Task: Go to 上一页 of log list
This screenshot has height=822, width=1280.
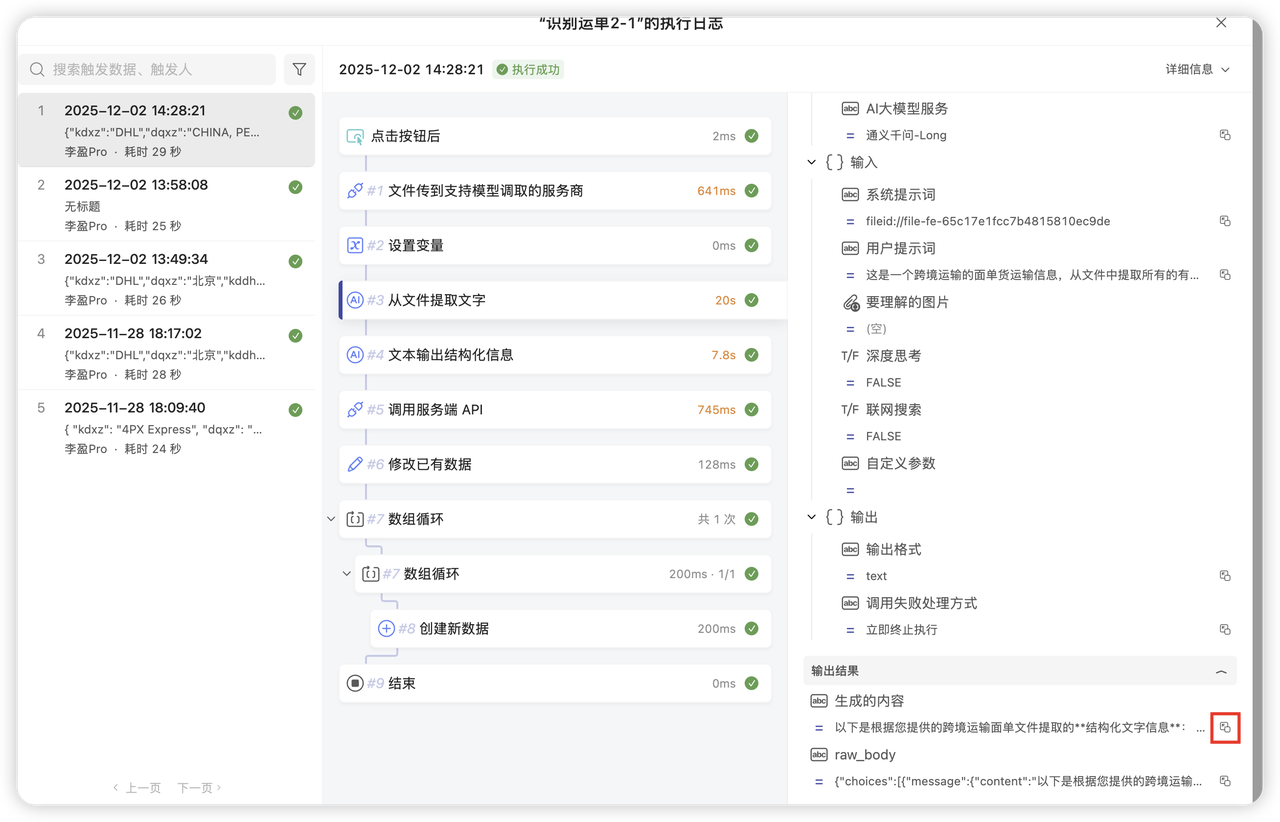Action: (x=137, y=788)
